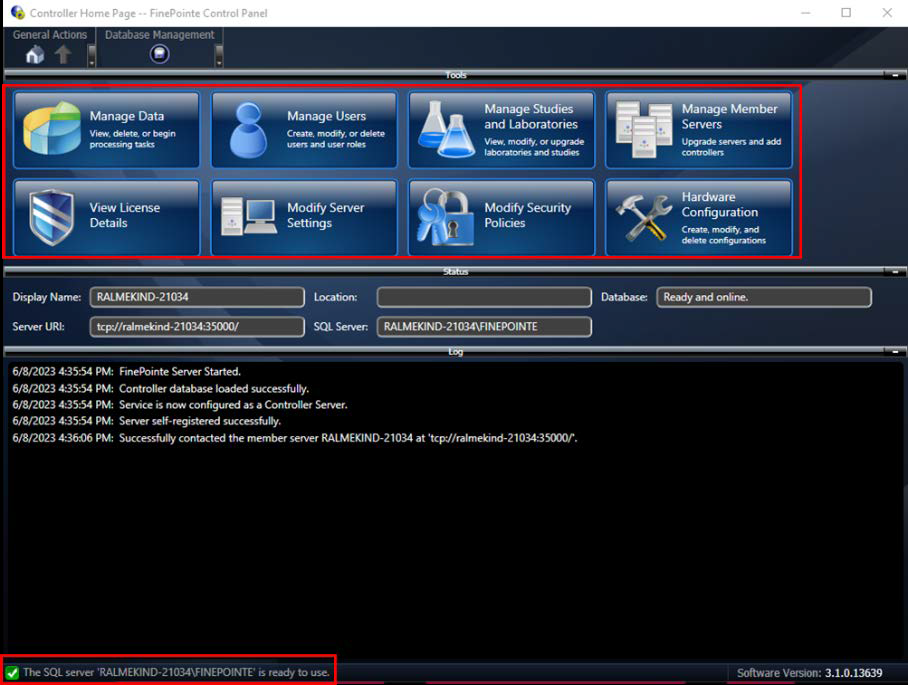Click the empty Location field
Viewport: 908px width, 685px height.
coord(484,297)
